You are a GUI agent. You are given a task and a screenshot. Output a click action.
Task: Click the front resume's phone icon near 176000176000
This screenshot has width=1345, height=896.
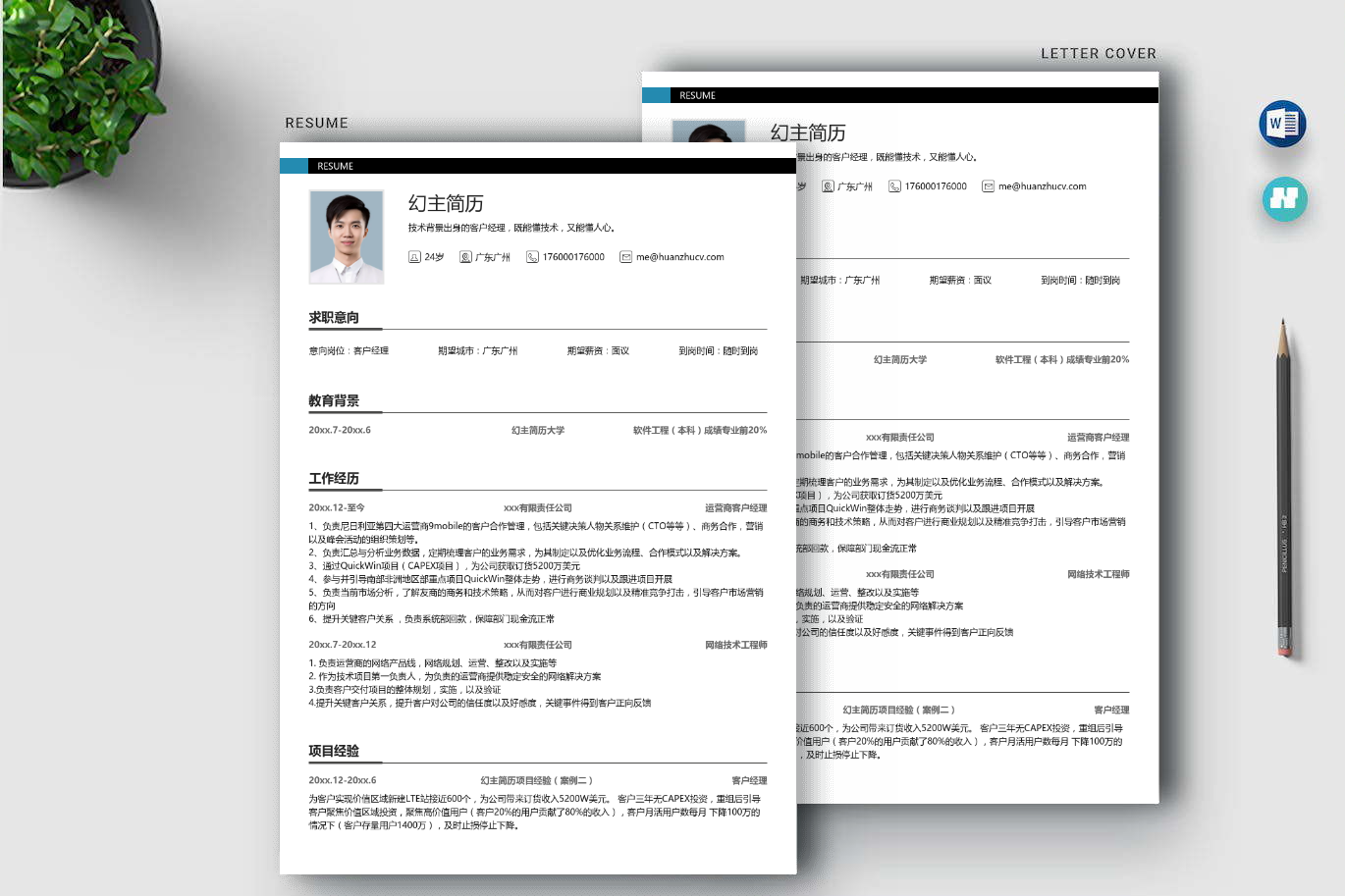[532, 257]
